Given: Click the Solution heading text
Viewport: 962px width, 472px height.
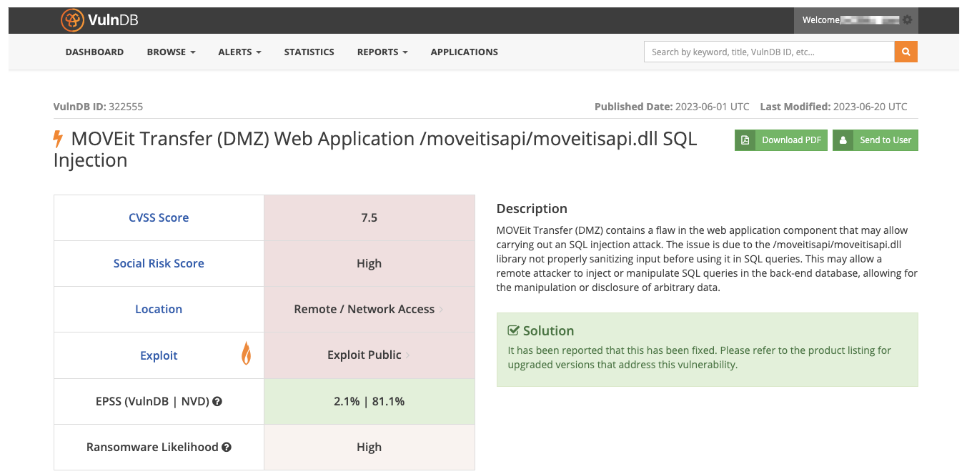Looking at the screenshot, I should coord(548,330).
